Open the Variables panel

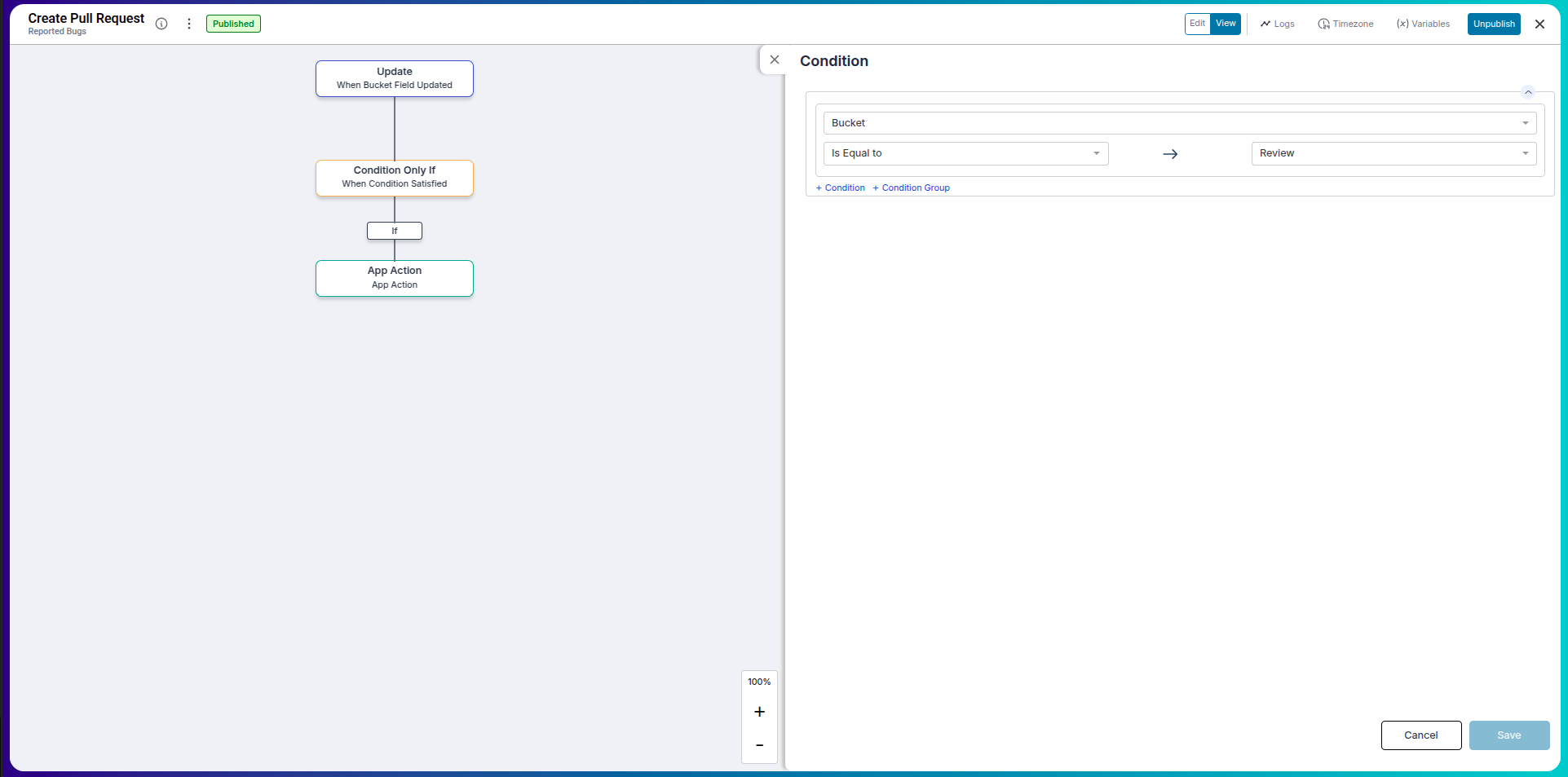1423,24
